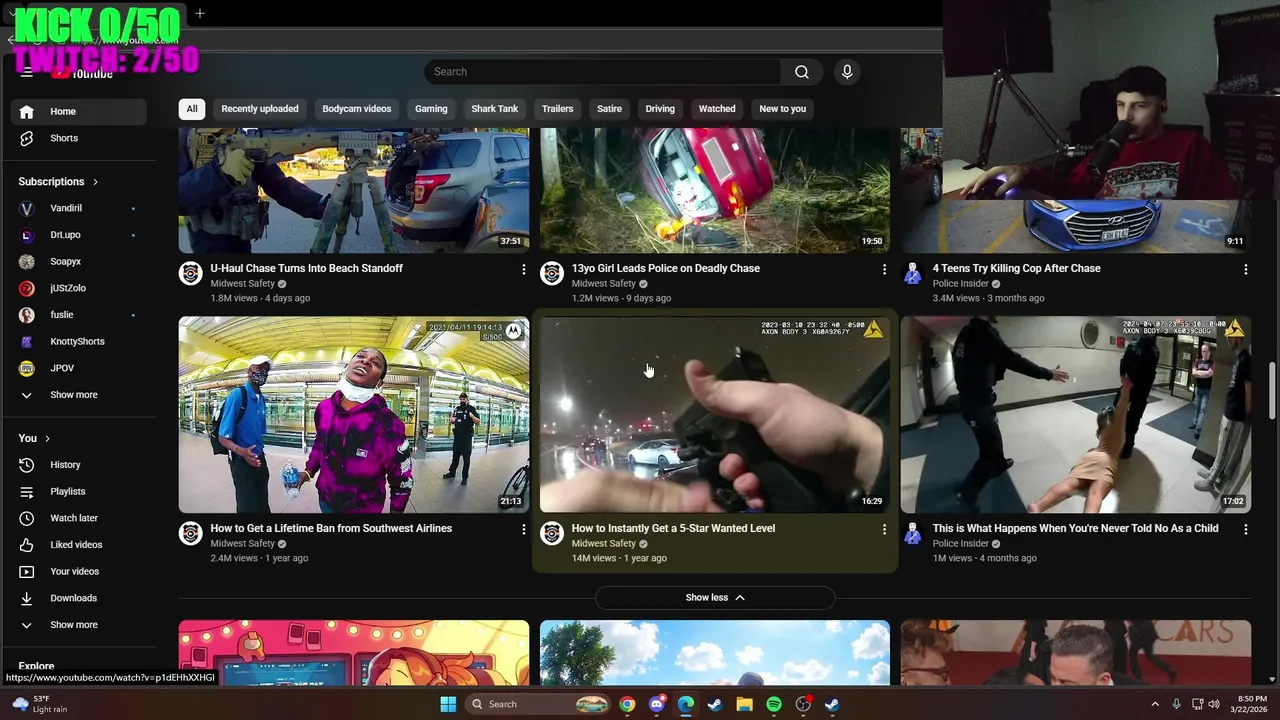This screenshot has width=1280, height=720.
Task: Select the Satire filter chip
Action: [x=609, y=109]
